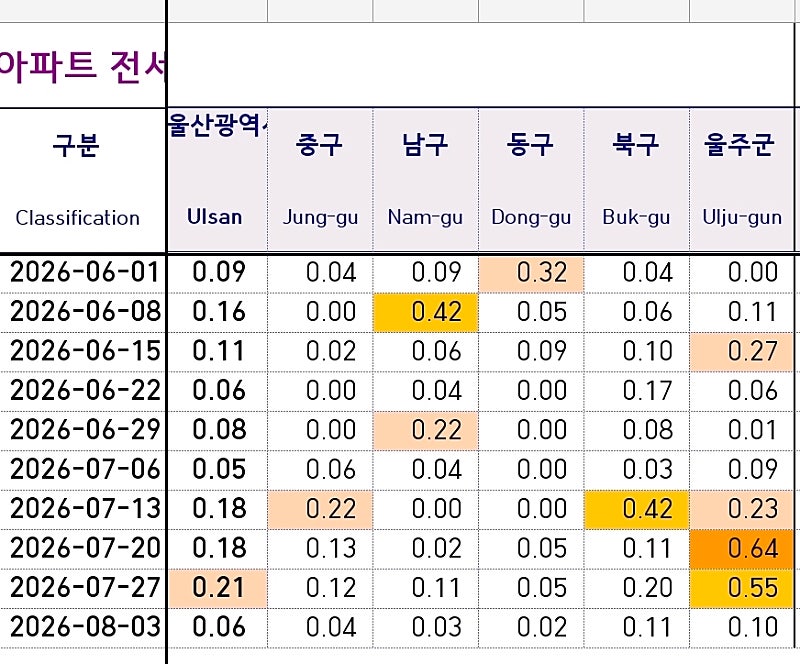Click the date cell 2026-08-03

[x=83, y=628]
